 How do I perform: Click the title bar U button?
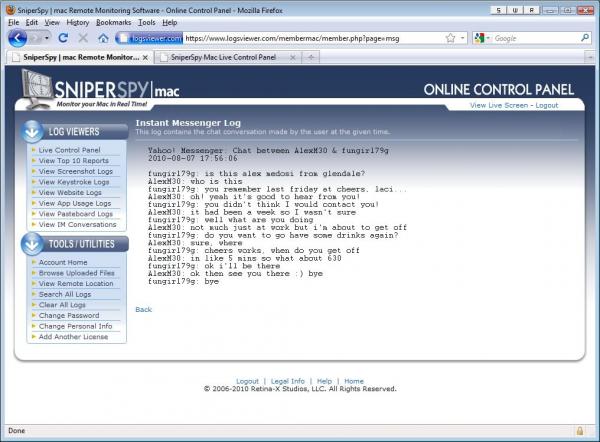point(515,10)
